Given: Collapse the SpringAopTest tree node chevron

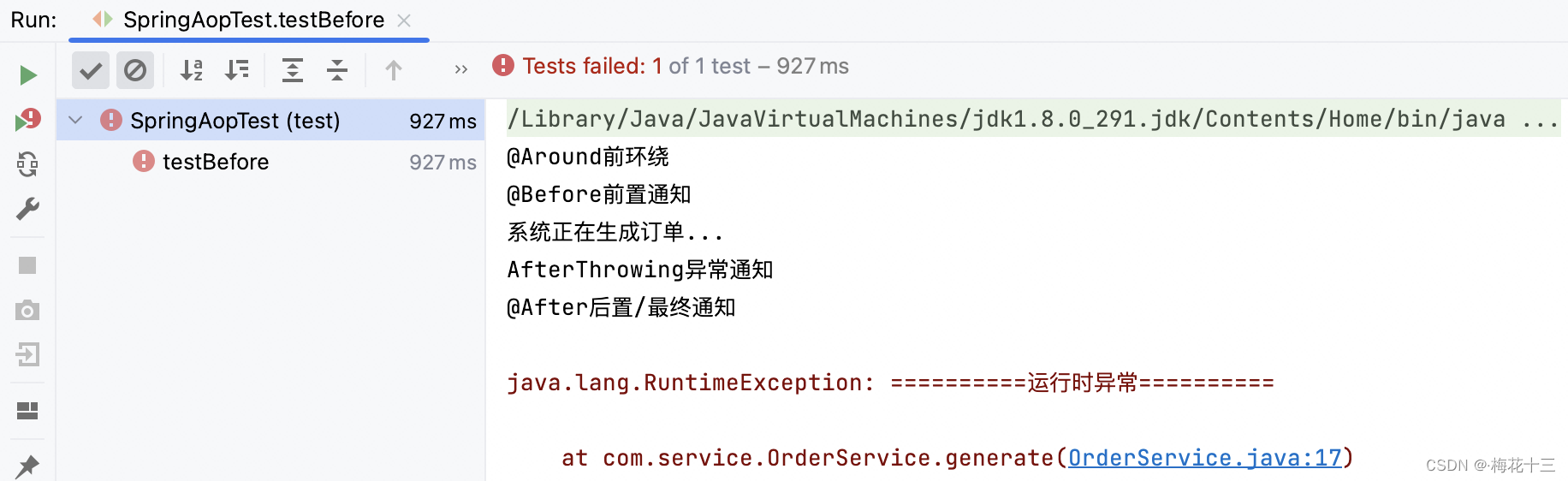Looking at the screenshot, I should point(75,120).
